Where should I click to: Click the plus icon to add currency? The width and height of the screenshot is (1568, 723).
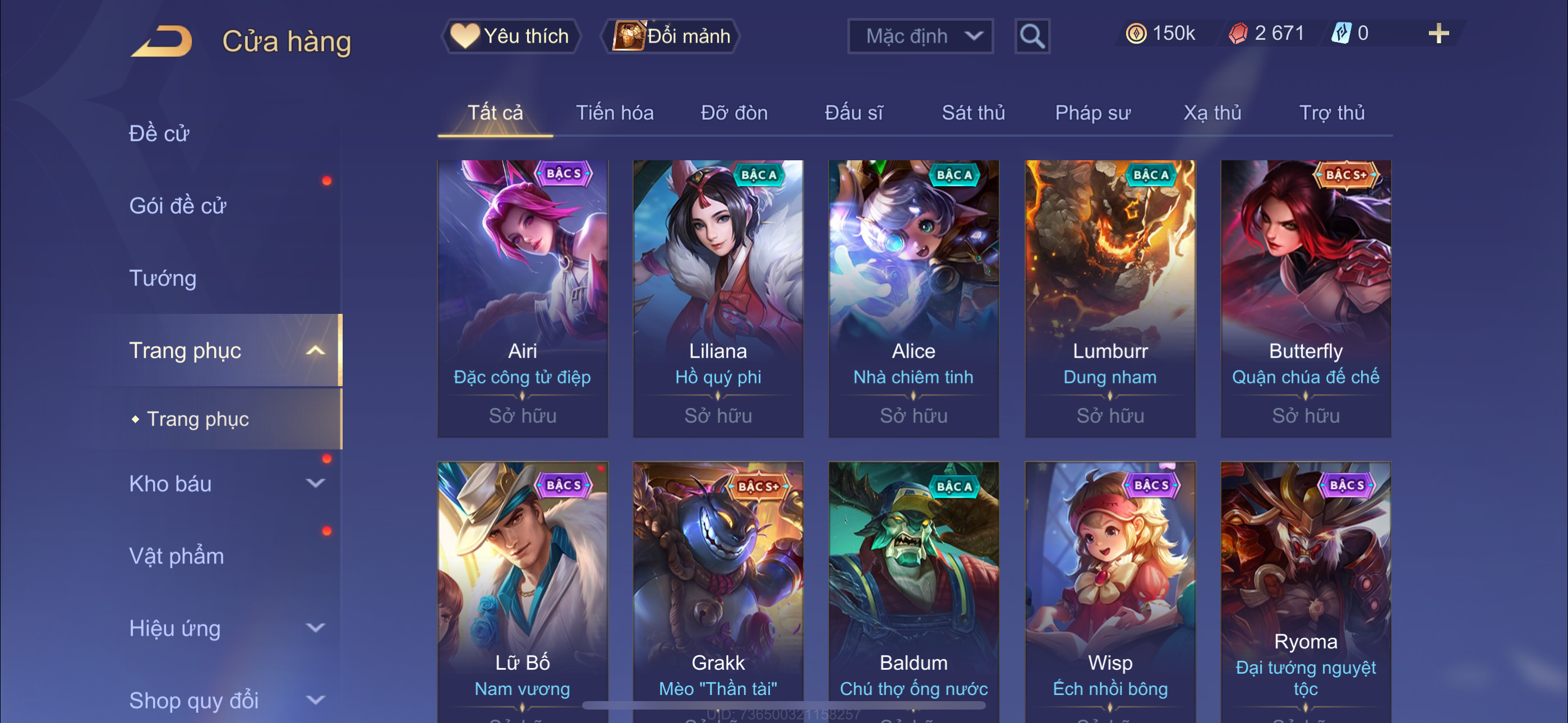[1438, 34]
